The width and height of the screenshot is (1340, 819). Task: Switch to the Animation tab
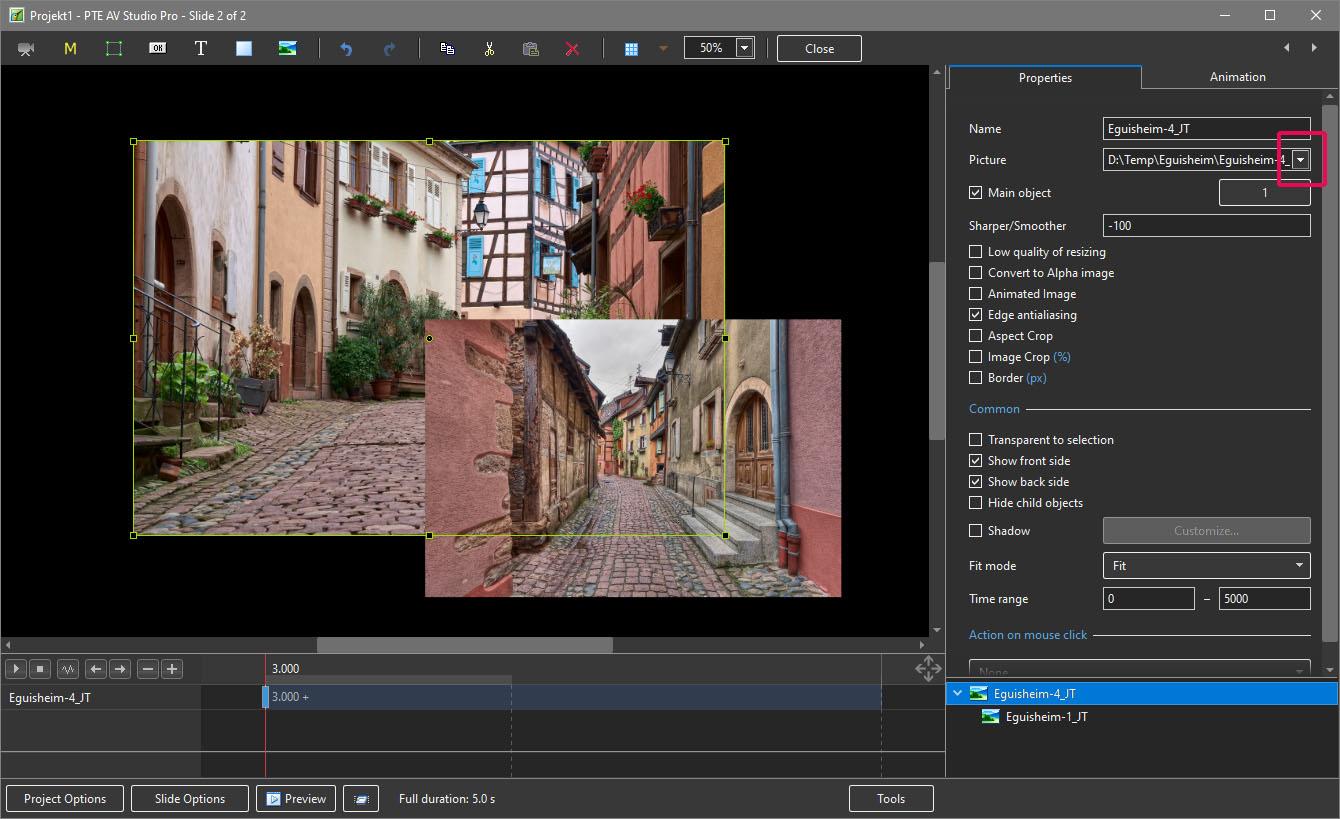(1237, 77)
